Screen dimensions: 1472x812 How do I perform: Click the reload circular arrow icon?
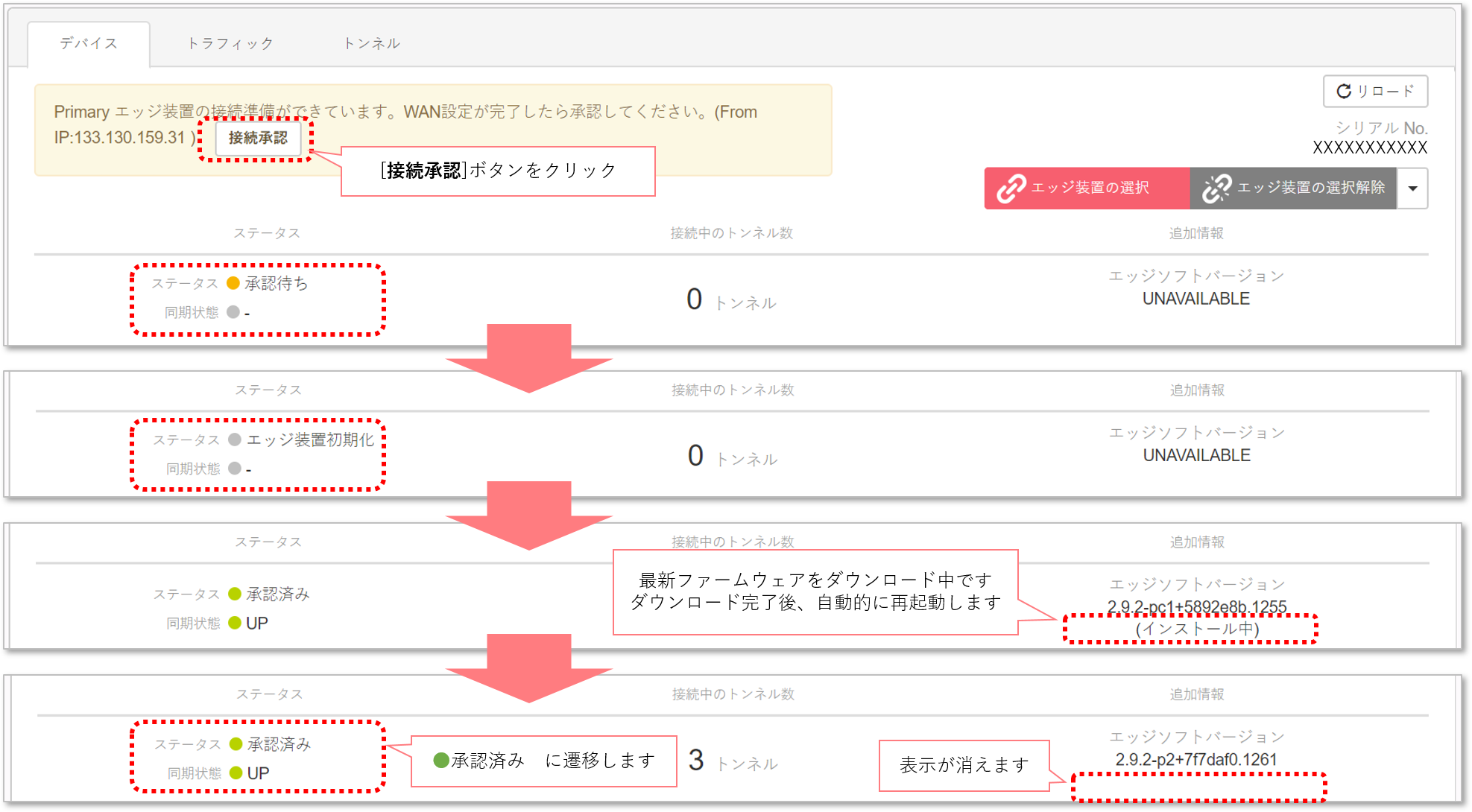(1343, 91)
